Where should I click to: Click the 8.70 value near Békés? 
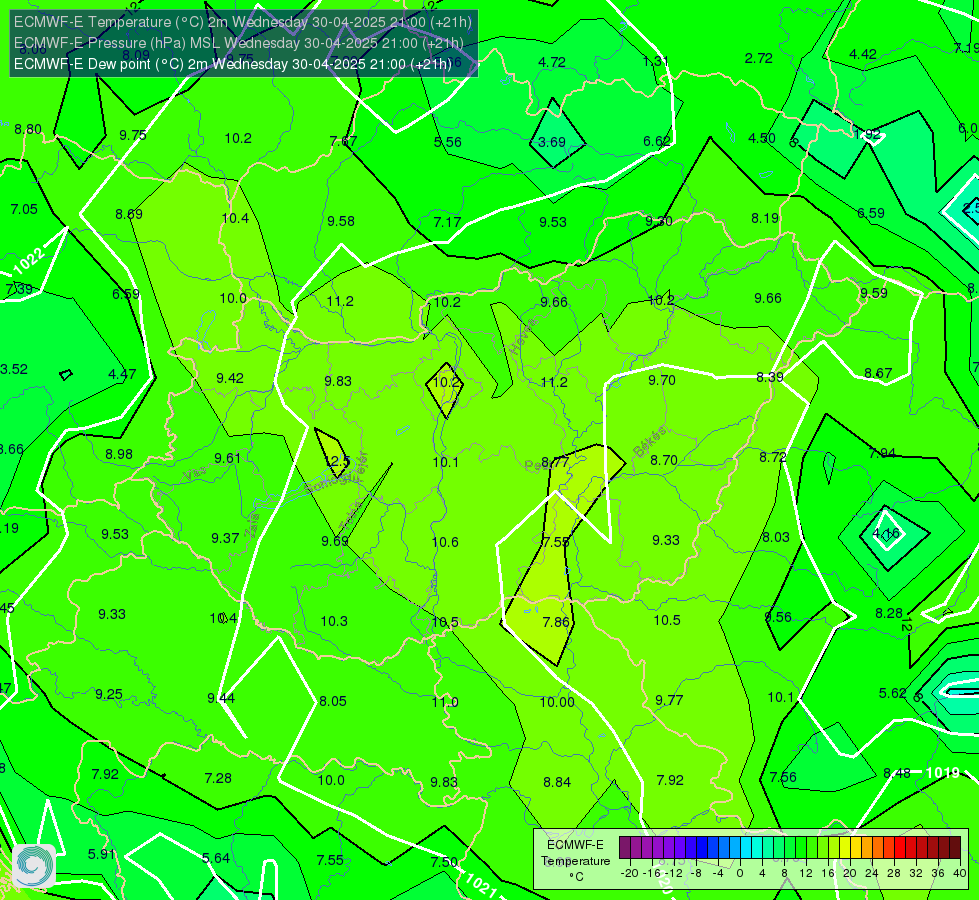pos(664,460)
